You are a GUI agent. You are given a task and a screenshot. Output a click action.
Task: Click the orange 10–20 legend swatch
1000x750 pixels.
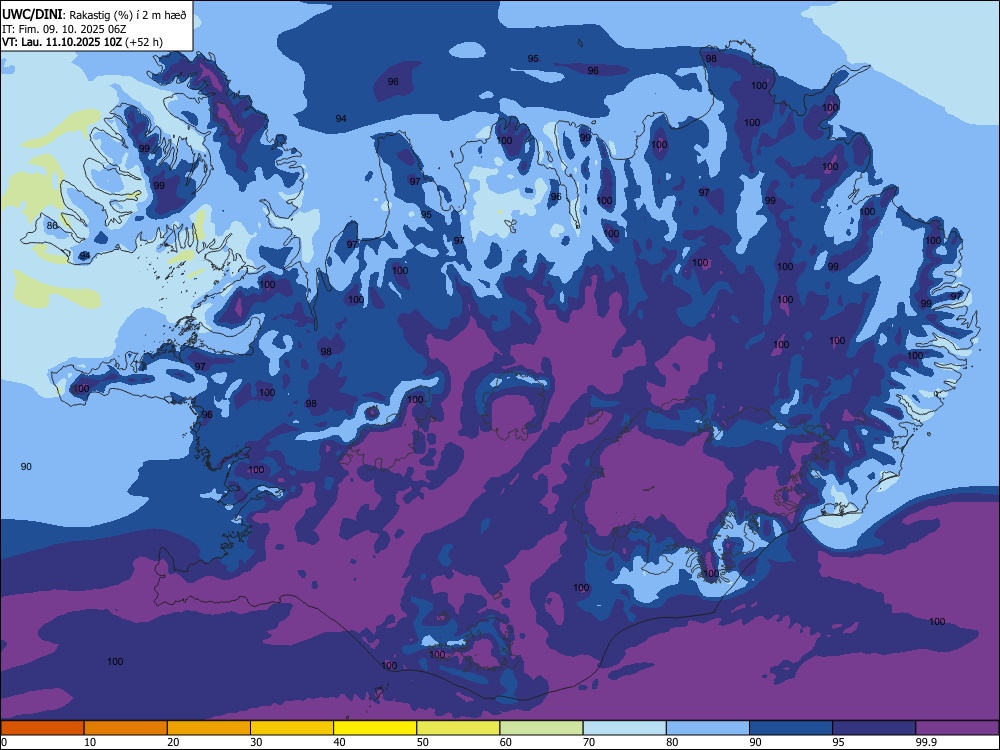coord(126,728)
